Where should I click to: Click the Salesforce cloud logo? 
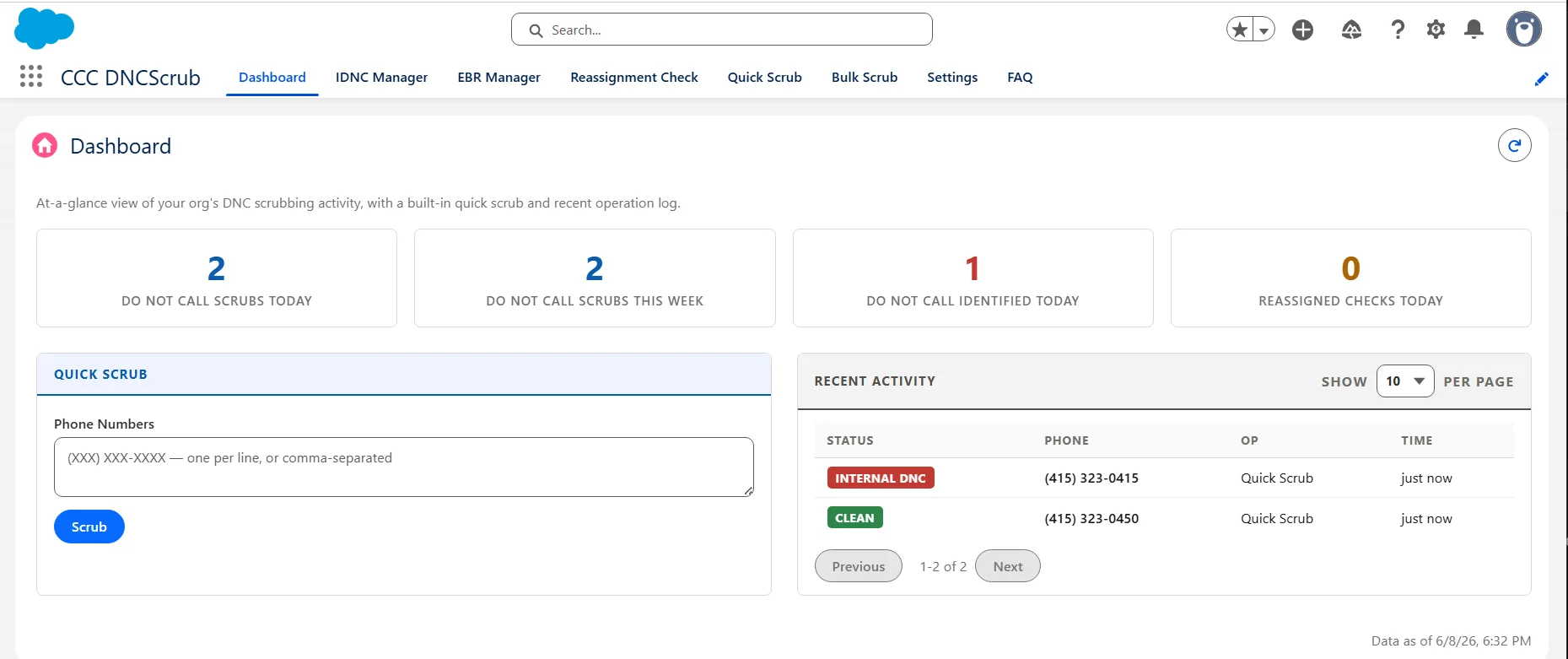tap(44, 29)
